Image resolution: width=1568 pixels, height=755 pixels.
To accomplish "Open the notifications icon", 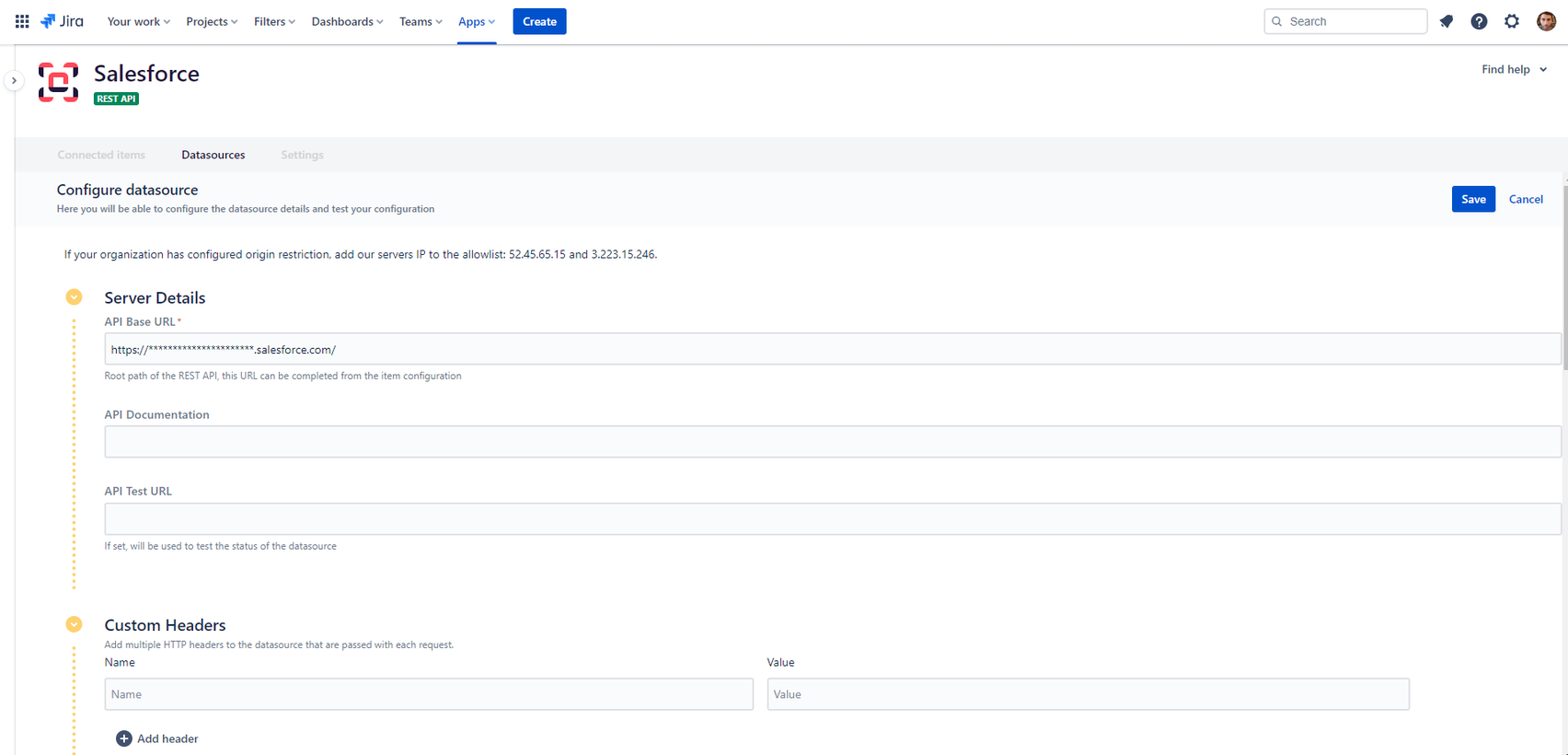I will (x=1447, y=21).
